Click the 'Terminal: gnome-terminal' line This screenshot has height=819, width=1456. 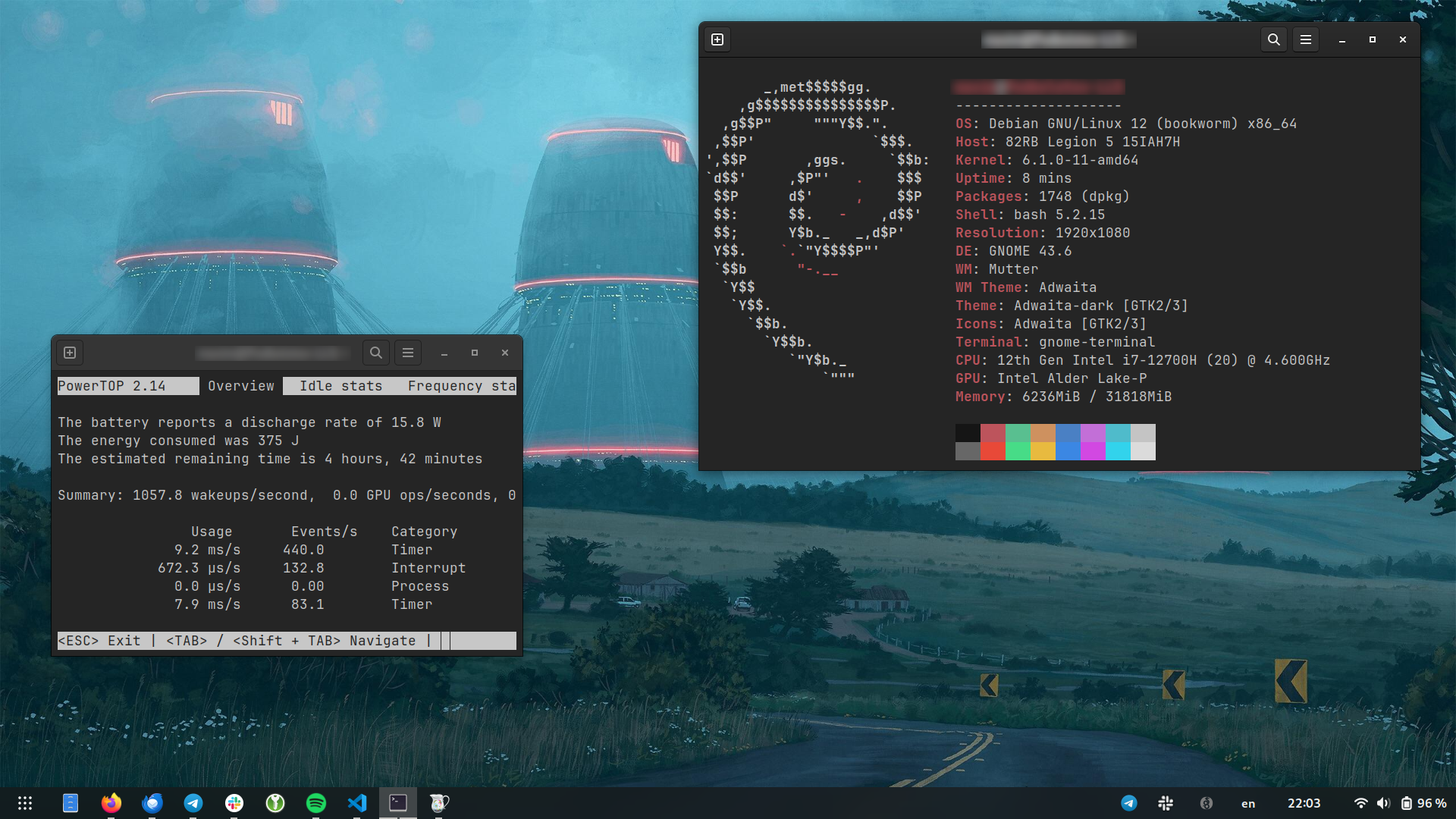click(1055, 342)
